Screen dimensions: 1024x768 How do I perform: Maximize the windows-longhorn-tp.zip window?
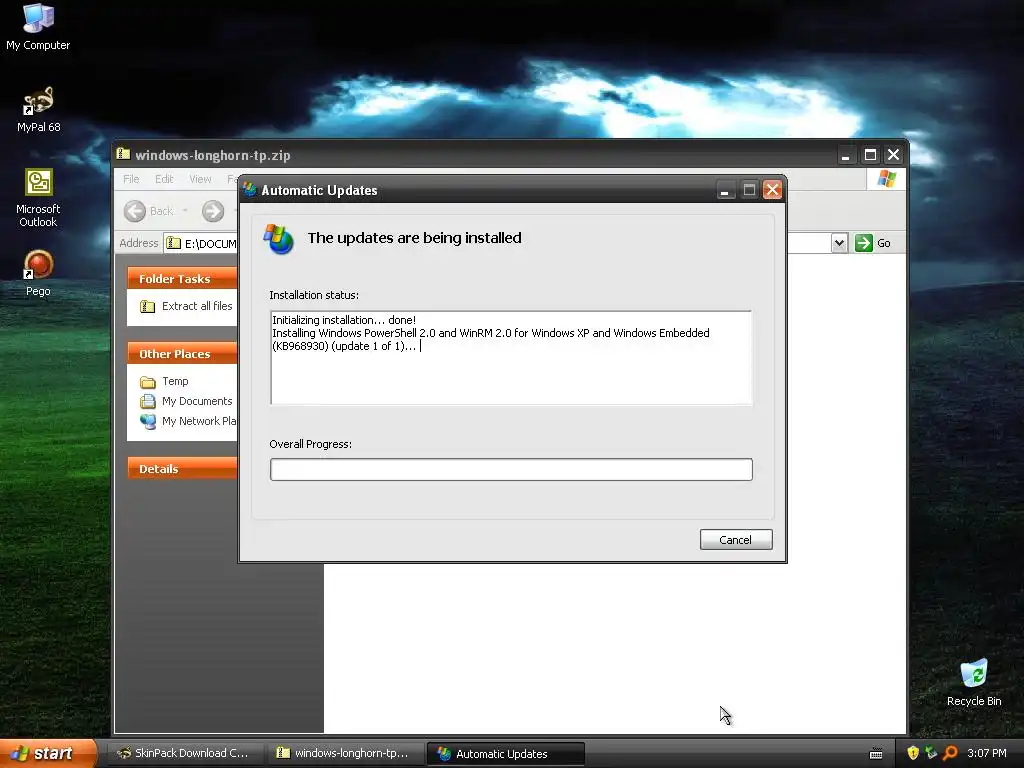pyautogui.click(x=870, y=155)
